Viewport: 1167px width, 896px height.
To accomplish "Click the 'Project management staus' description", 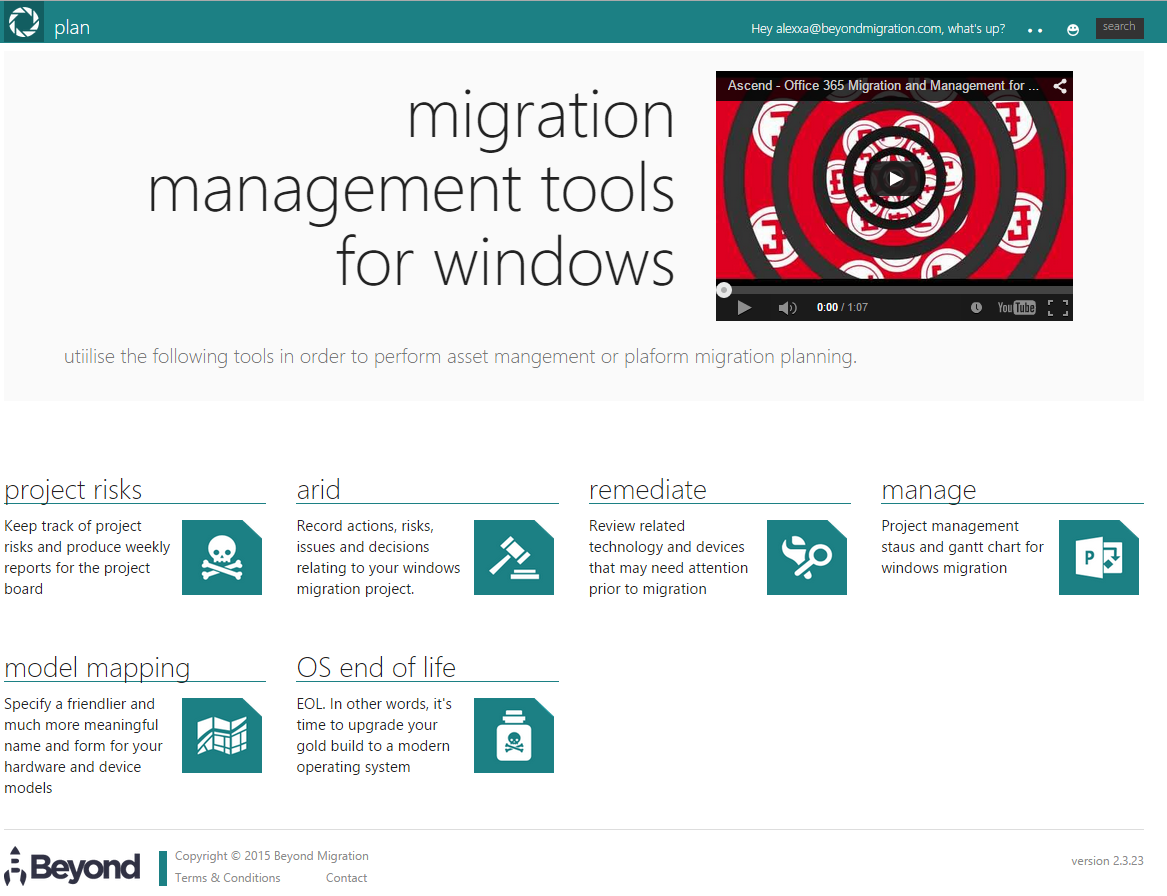I will (x=962, y=547).
